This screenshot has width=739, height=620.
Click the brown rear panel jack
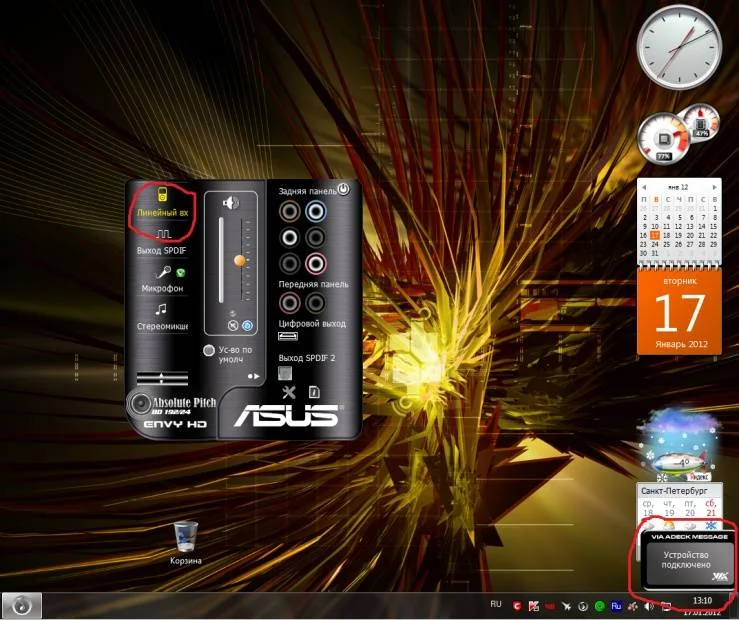(289, 212)
